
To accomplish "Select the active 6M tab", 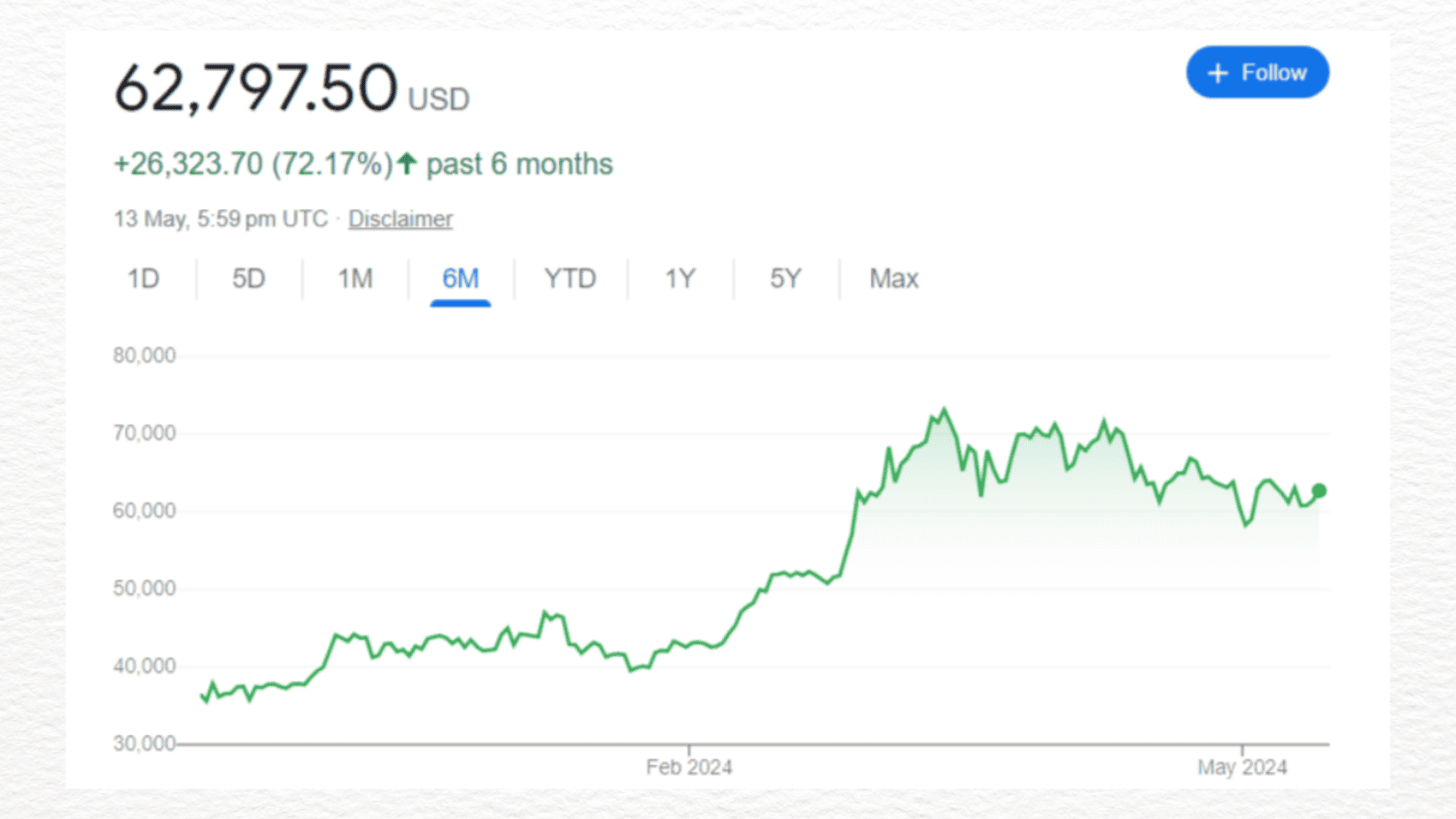I will [460, 279].
